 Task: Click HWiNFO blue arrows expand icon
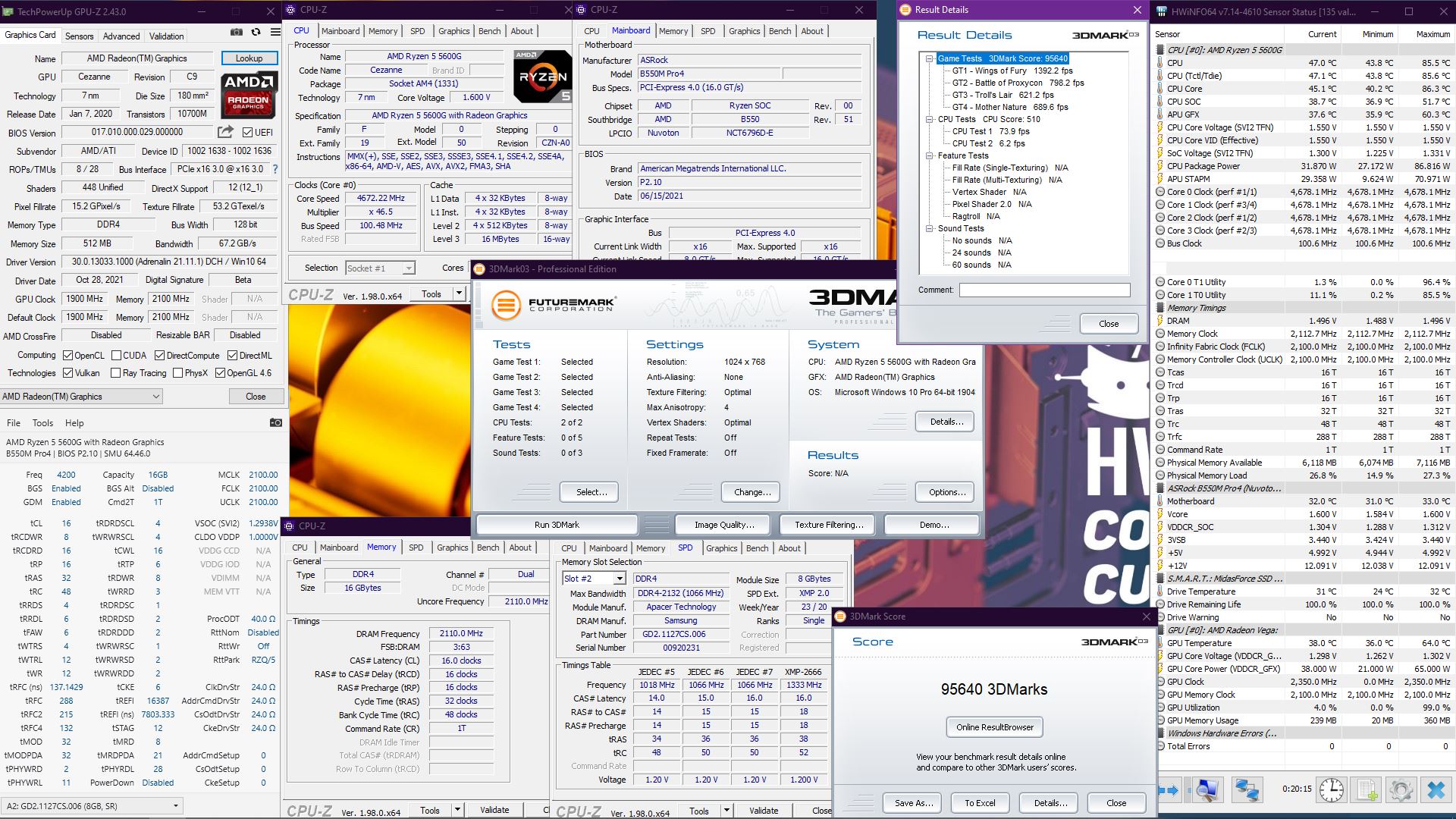tap(1170, 789)
